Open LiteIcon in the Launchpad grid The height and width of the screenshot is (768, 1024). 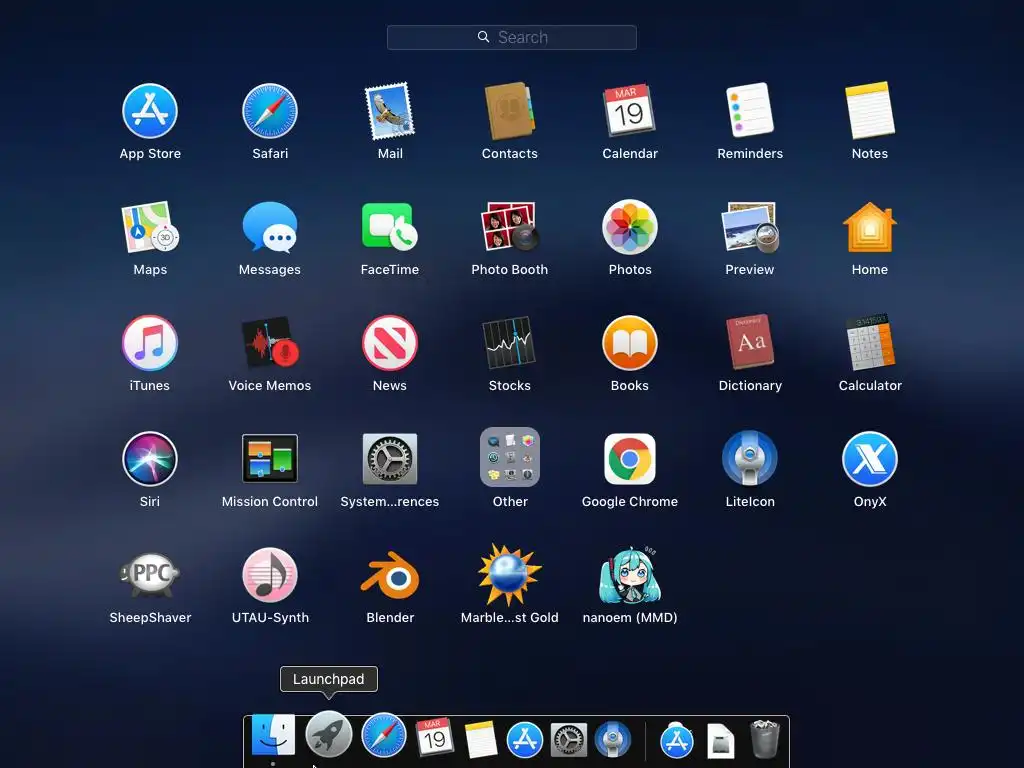pos(750,458)
